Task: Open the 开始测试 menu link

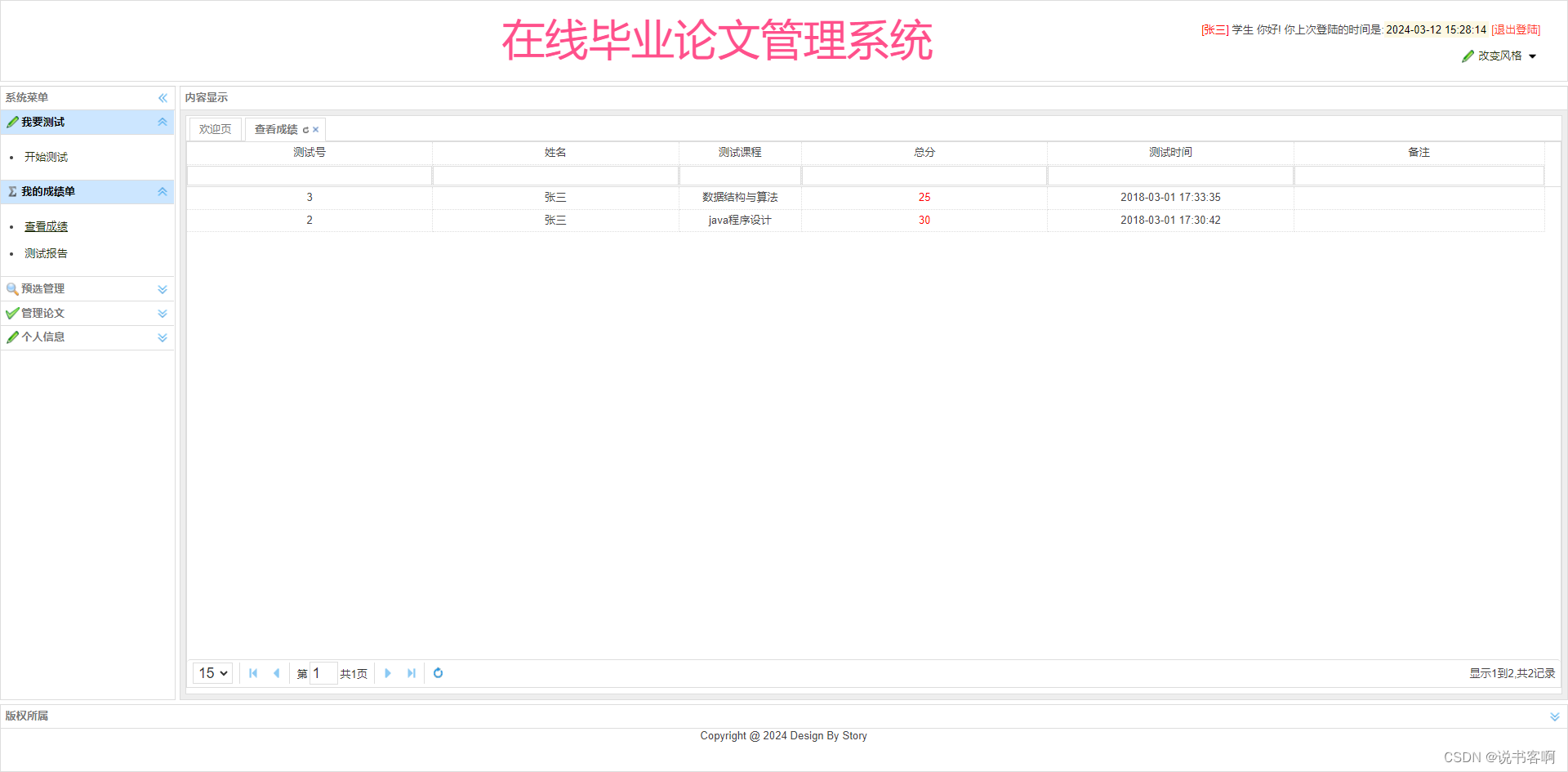Action: pos(46,157)
